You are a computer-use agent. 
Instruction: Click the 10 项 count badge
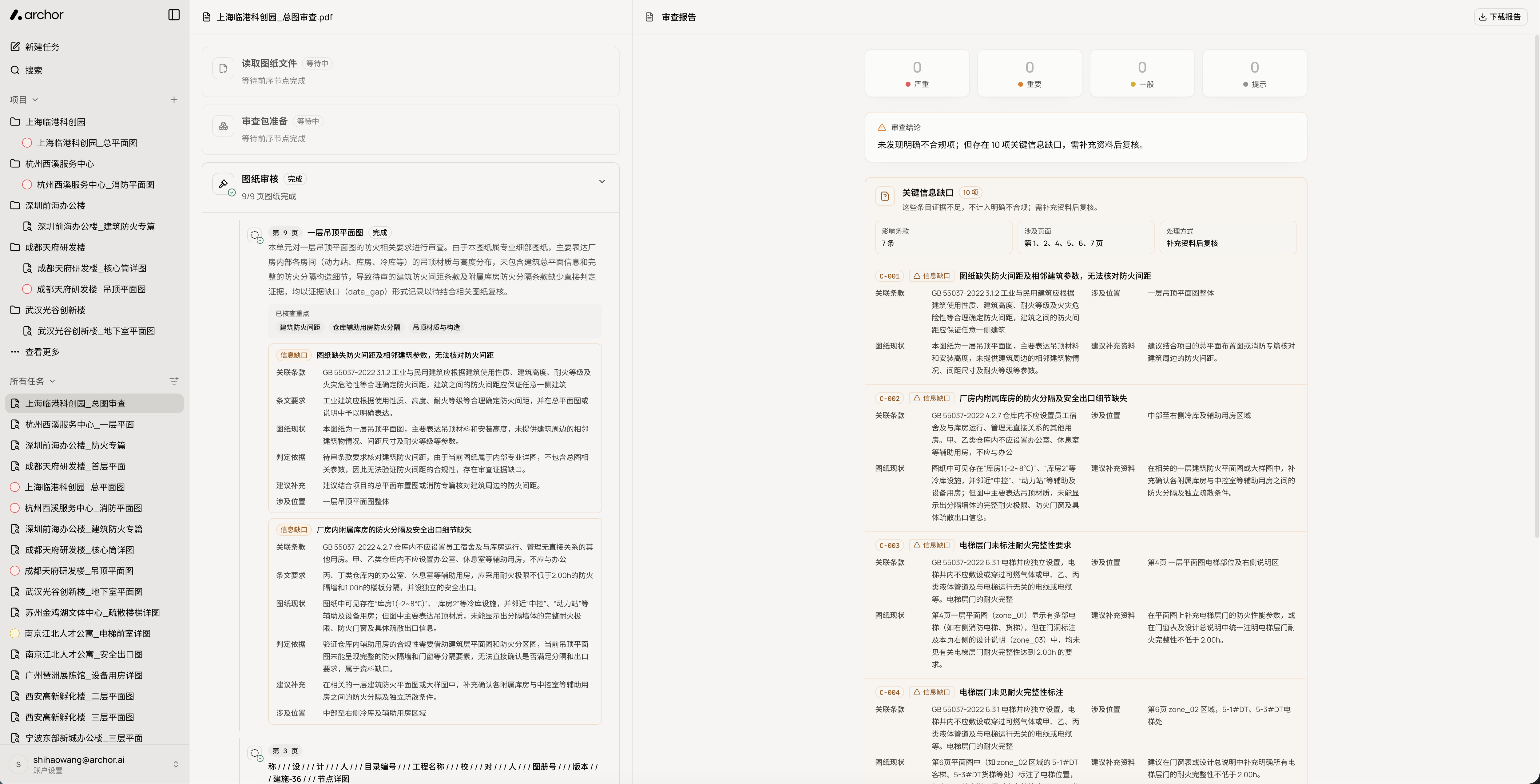pos(970,192)
